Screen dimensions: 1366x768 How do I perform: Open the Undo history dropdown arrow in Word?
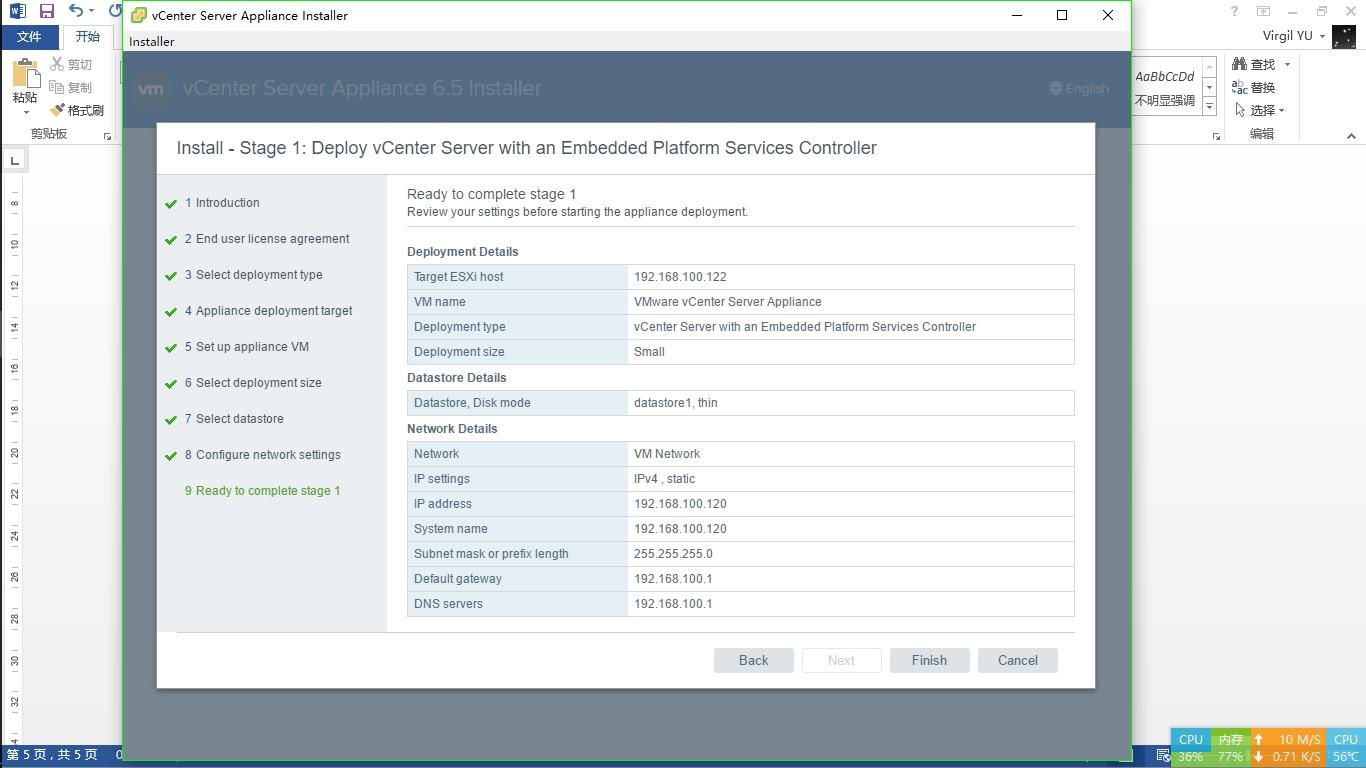[91, 11]
